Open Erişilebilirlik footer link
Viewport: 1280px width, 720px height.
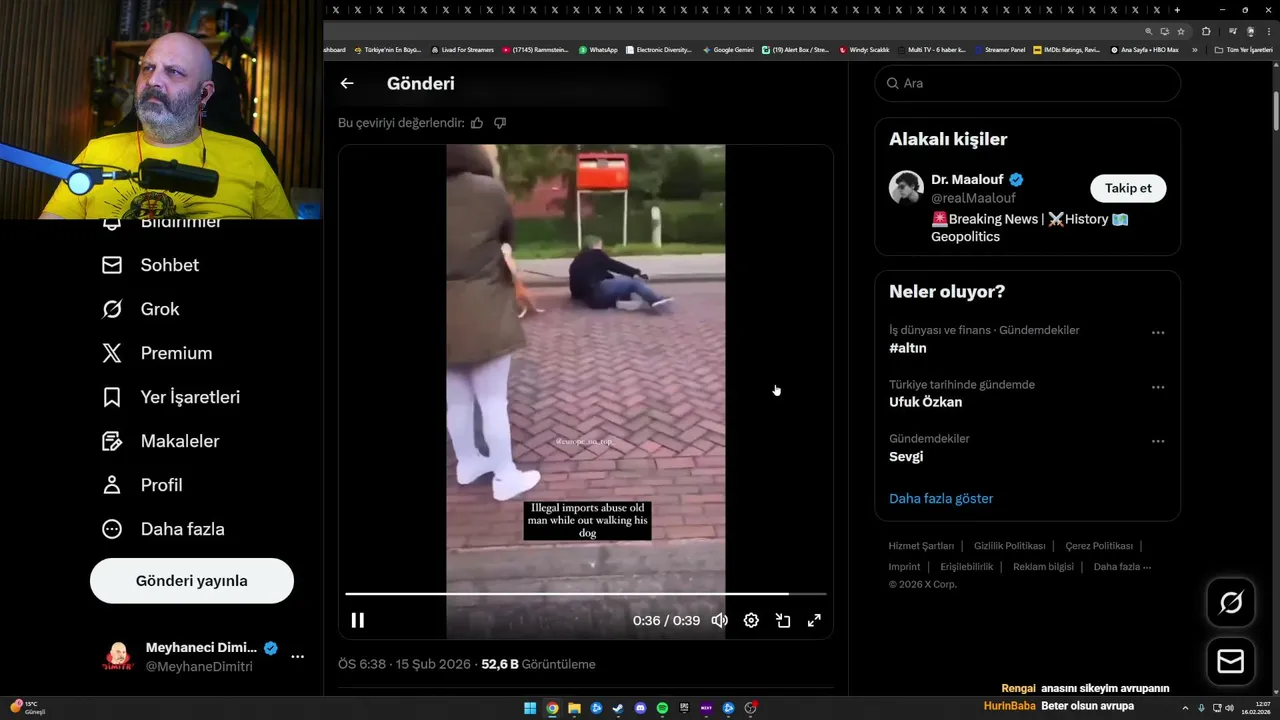(x=967, y=567)
